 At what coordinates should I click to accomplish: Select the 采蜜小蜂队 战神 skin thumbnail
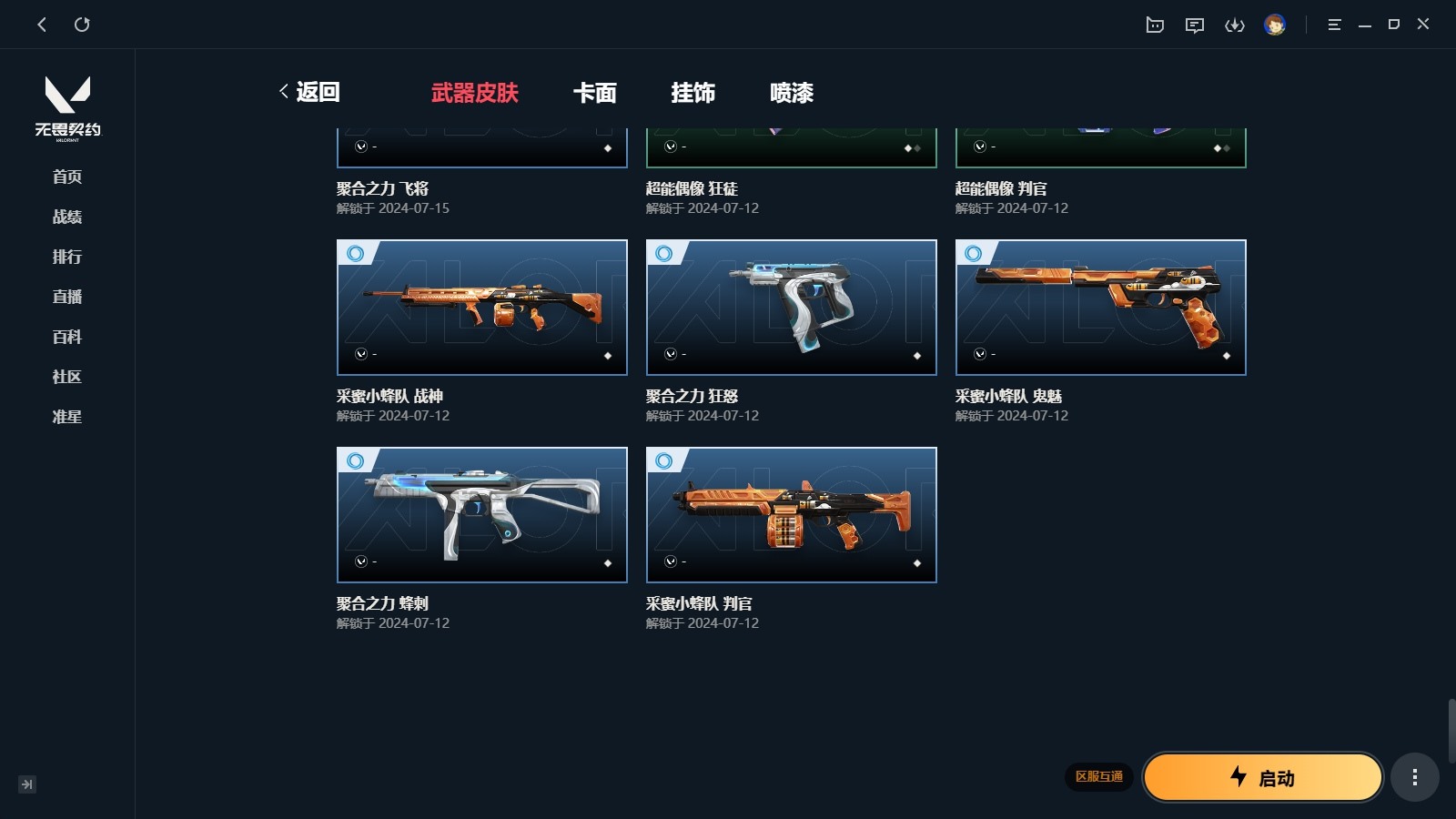[482, 308]
